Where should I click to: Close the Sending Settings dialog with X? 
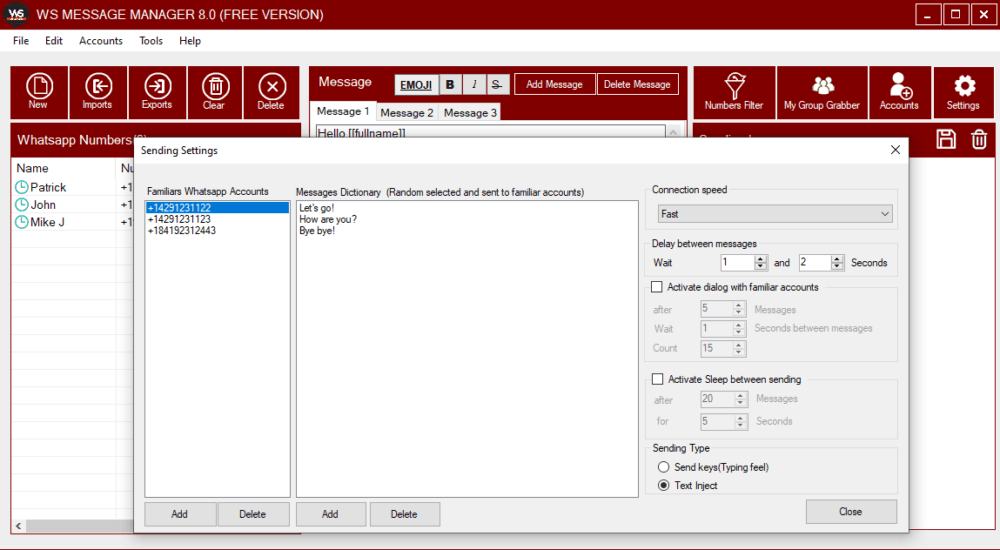click(x=895, y=149)
